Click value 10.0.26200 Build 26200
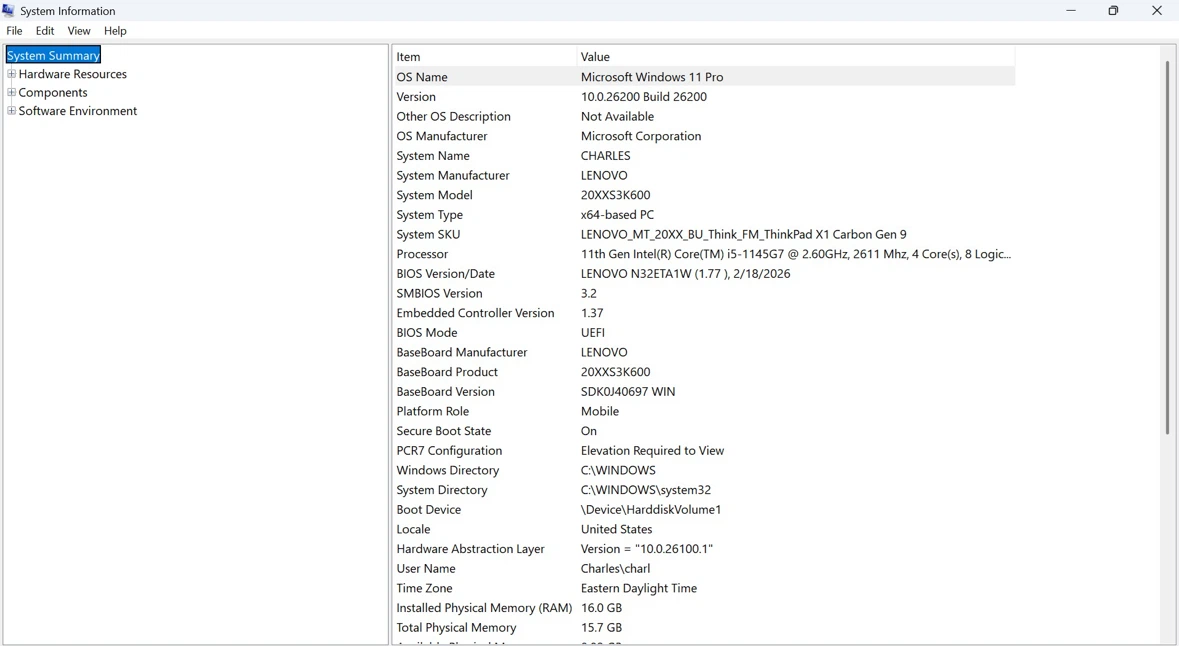1179x646 pixels. [644, 96]
